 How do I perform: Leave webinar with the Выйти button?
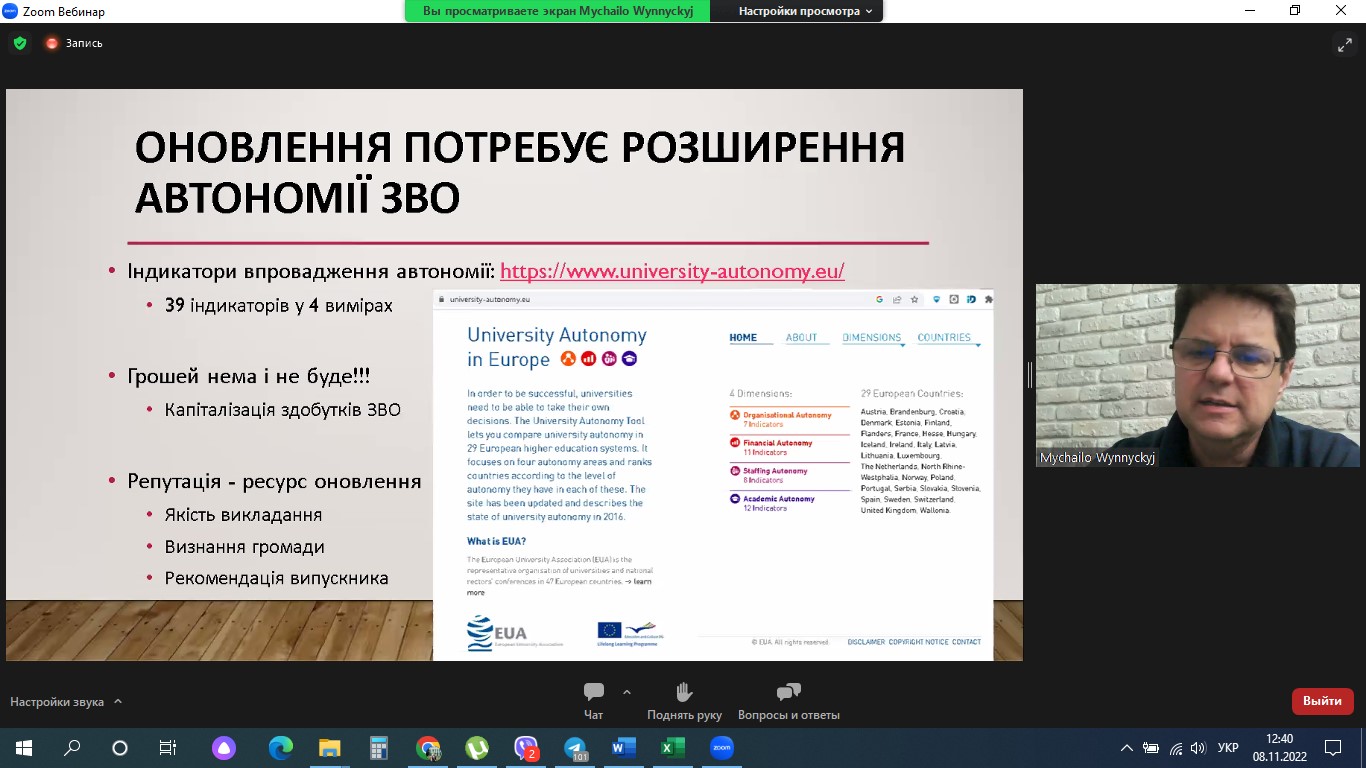tap(1322, 701)
